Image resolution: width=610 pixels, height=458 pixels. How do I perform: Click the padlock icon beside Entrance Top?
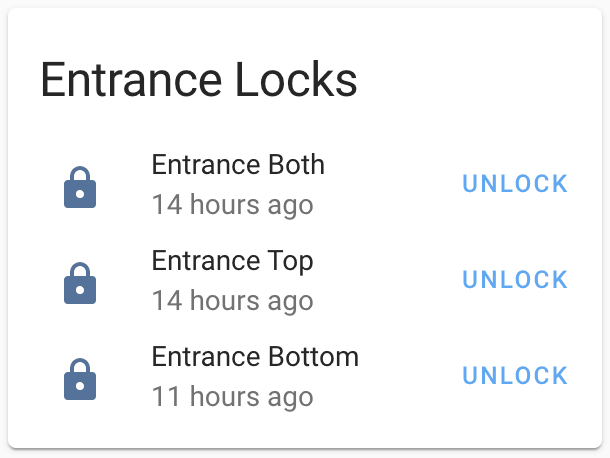coord(80,283)
